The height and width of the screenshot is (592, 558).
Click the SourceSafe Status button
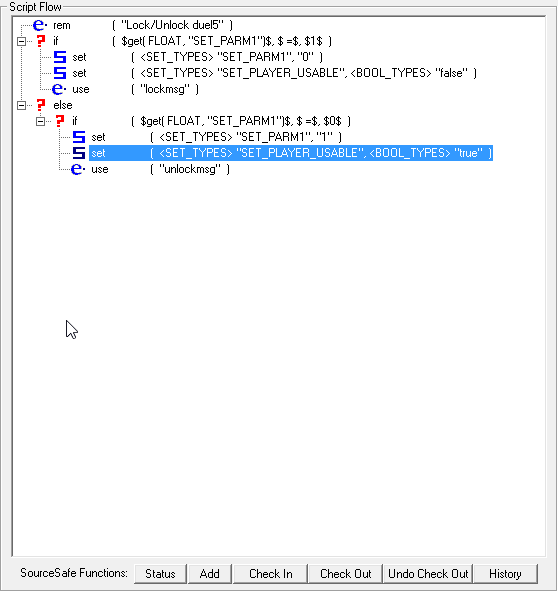160,574
